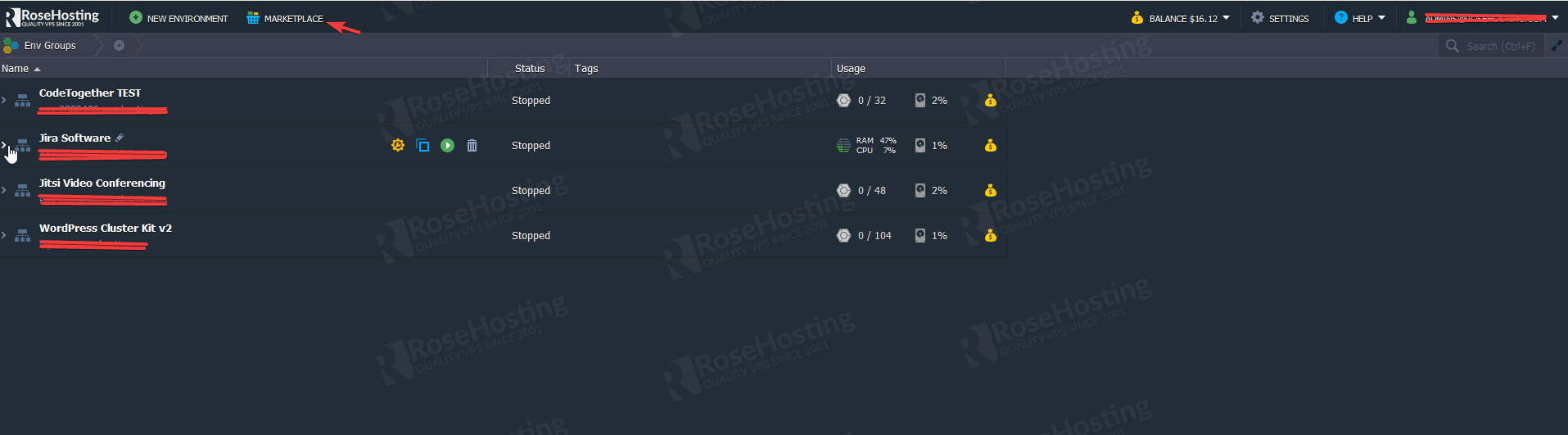Expand the Jira Software environment row
1568x435 pixels.
(x=4, y=145)
